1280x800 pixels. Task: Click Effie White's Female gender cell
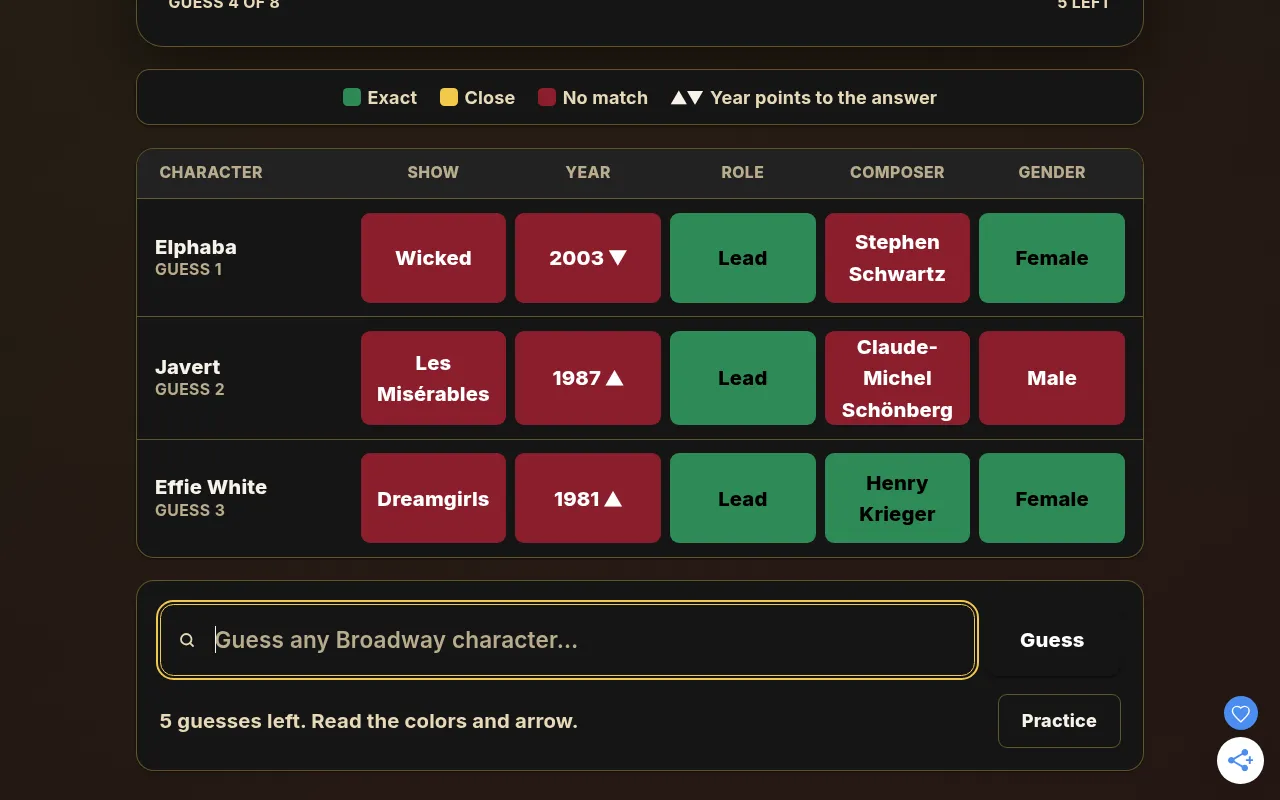(x=1052, y=498)
